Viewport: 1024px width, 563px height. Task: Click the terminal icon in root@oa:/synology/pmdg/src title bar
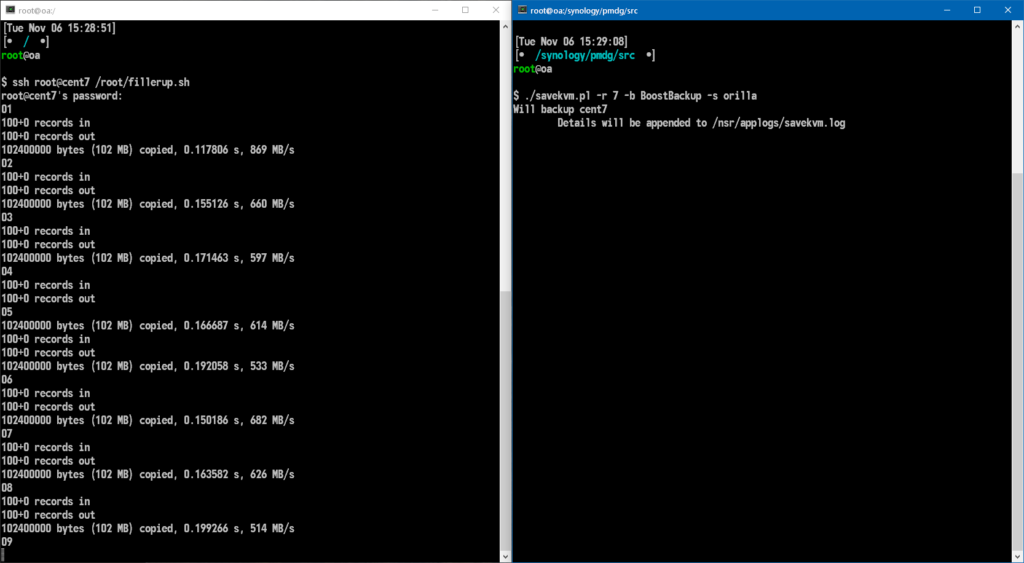click(522, 10)
